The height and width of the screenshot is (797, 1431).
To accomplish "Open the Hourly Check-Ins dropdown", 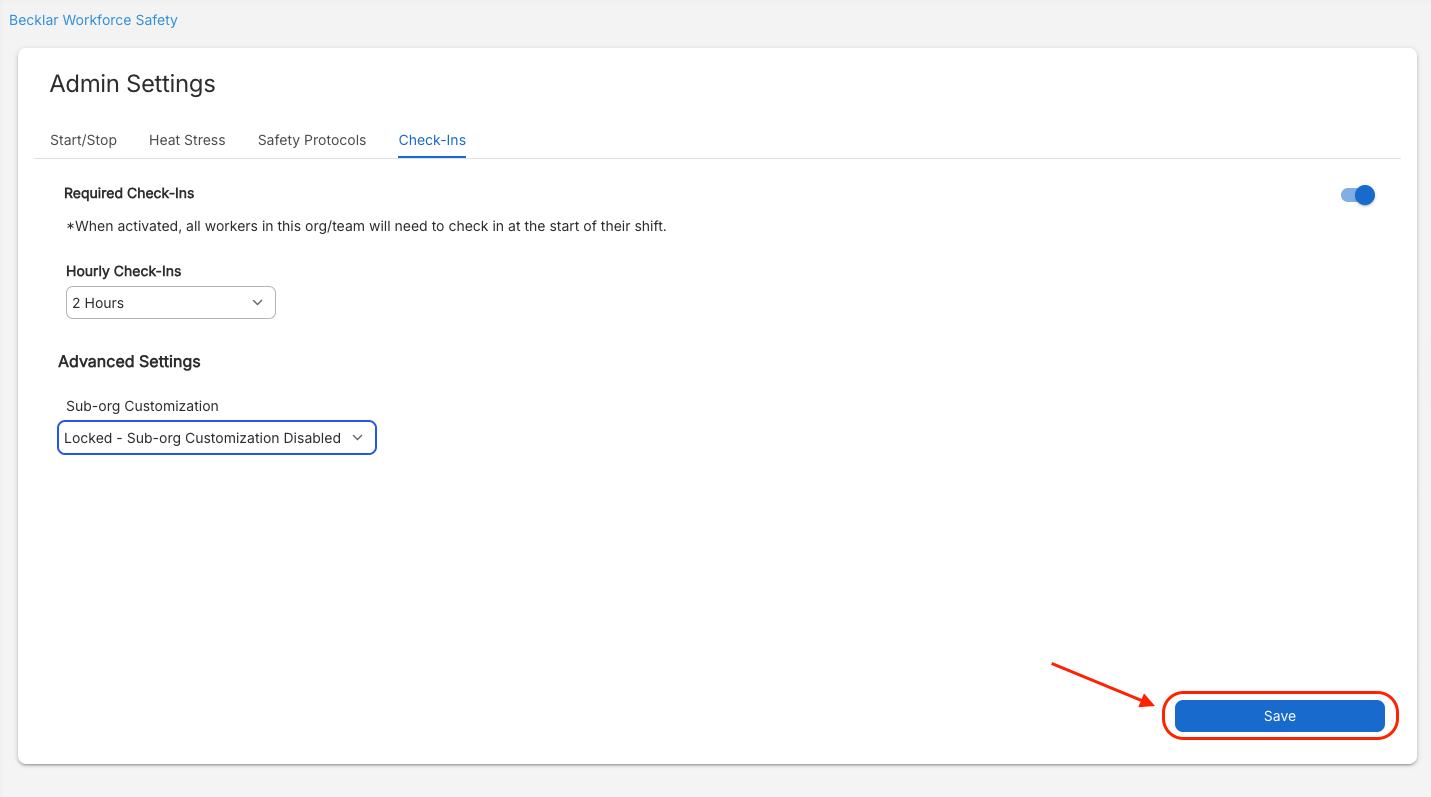I will pyautogui.click(x=170, y=303).
